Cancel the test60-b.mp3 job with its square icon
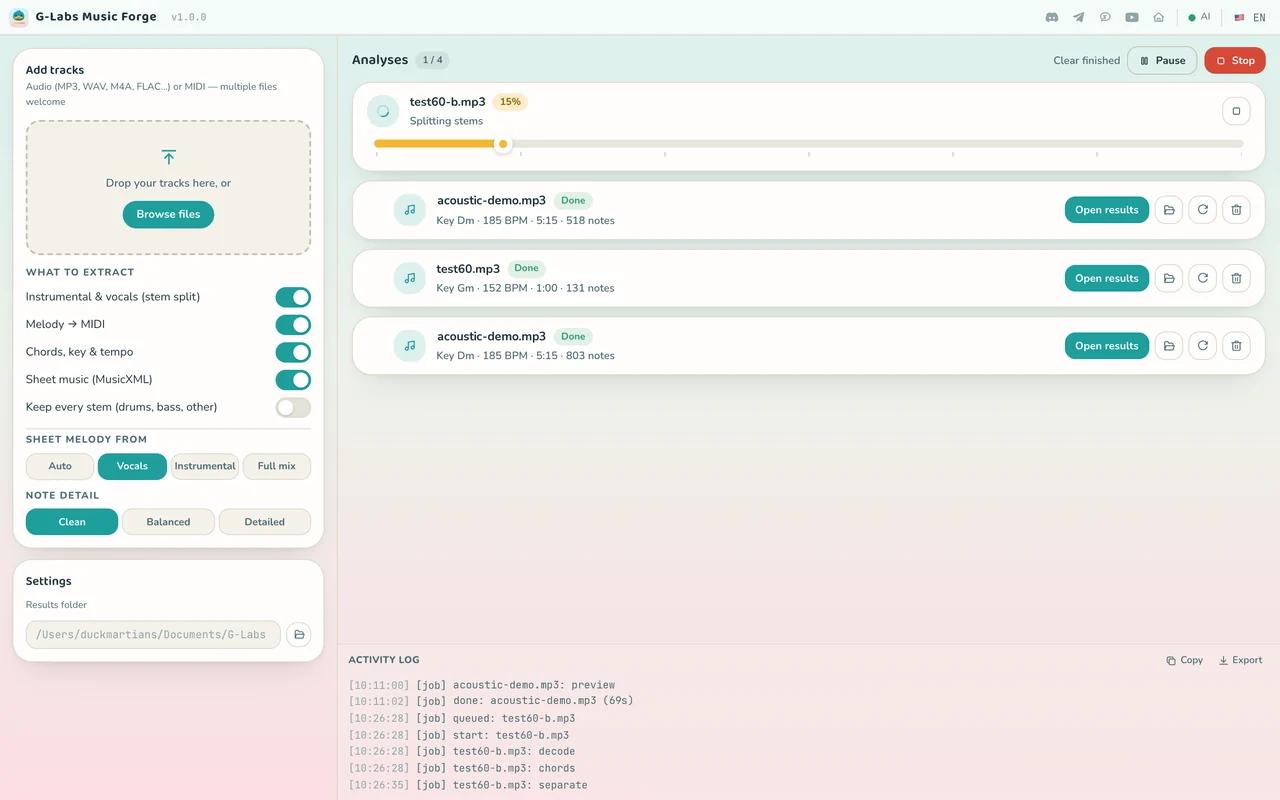Image resolution: width=1280 pixels, height=800 pixels. coord(1236,111)
